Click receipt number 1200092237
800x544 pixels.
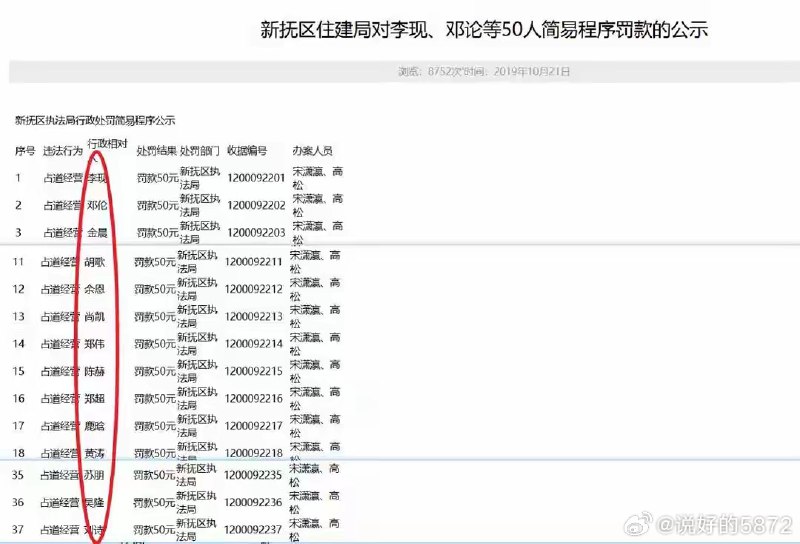click(253, 530)
